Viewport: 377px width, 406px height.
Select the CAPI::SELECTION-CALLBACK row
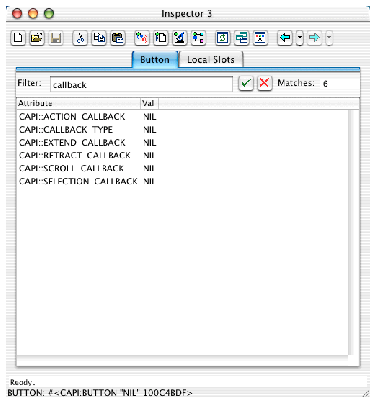pyautogui.click(x=182, y=181)
